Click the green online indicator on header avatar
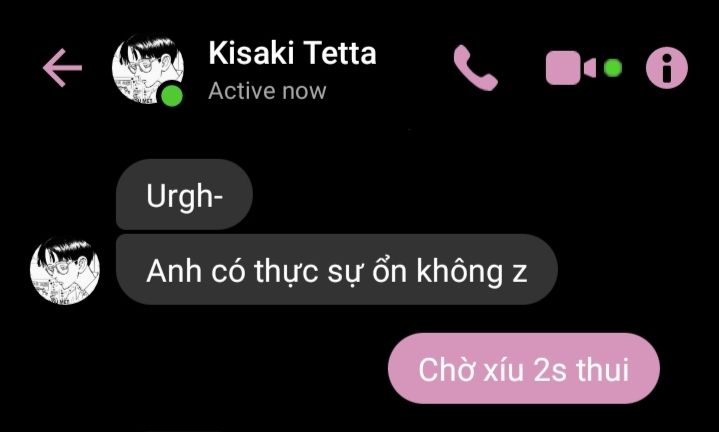The image size is (719, 432). [x=172, y=96]
